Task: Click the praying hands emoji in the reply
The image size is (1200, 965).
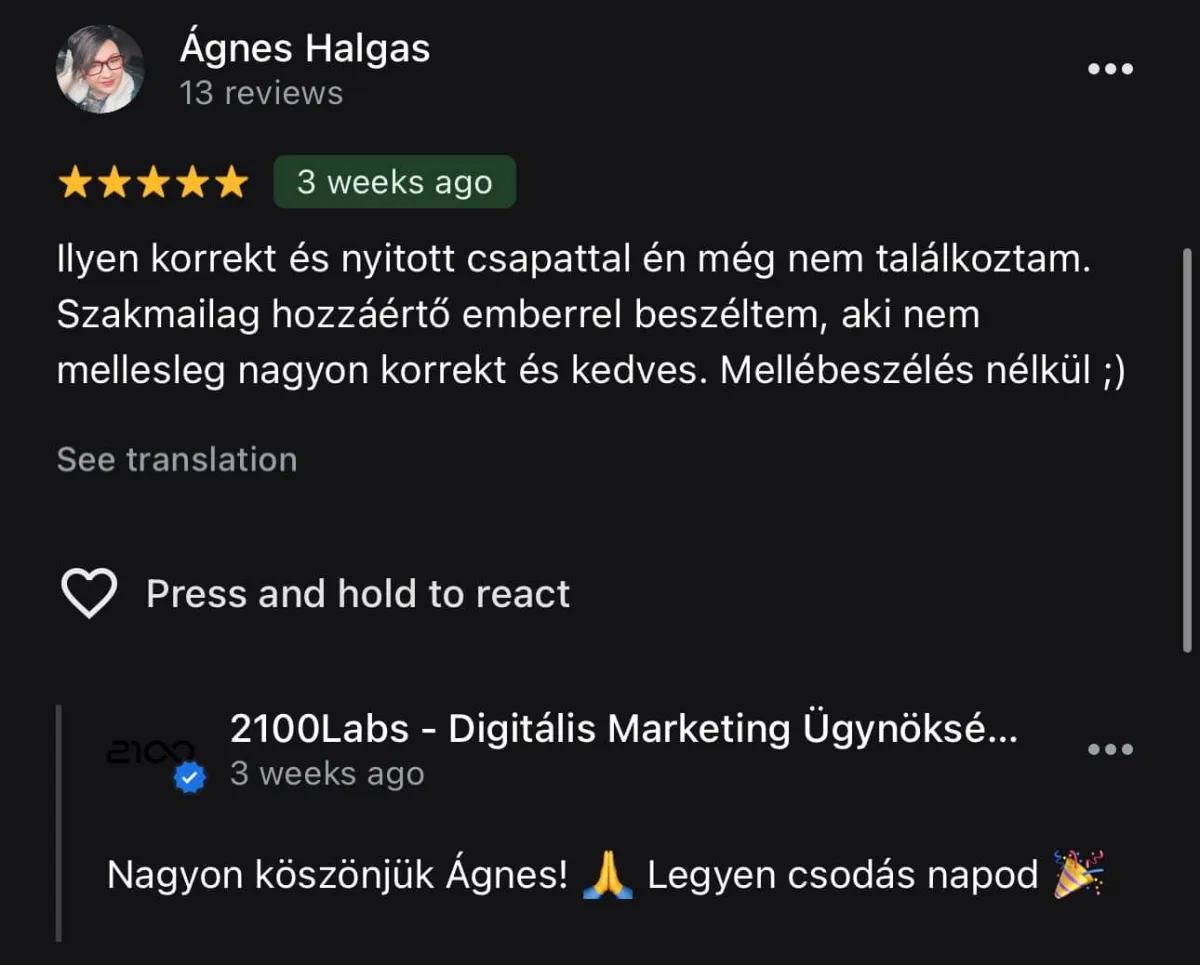Action: (x=607, y=874)
